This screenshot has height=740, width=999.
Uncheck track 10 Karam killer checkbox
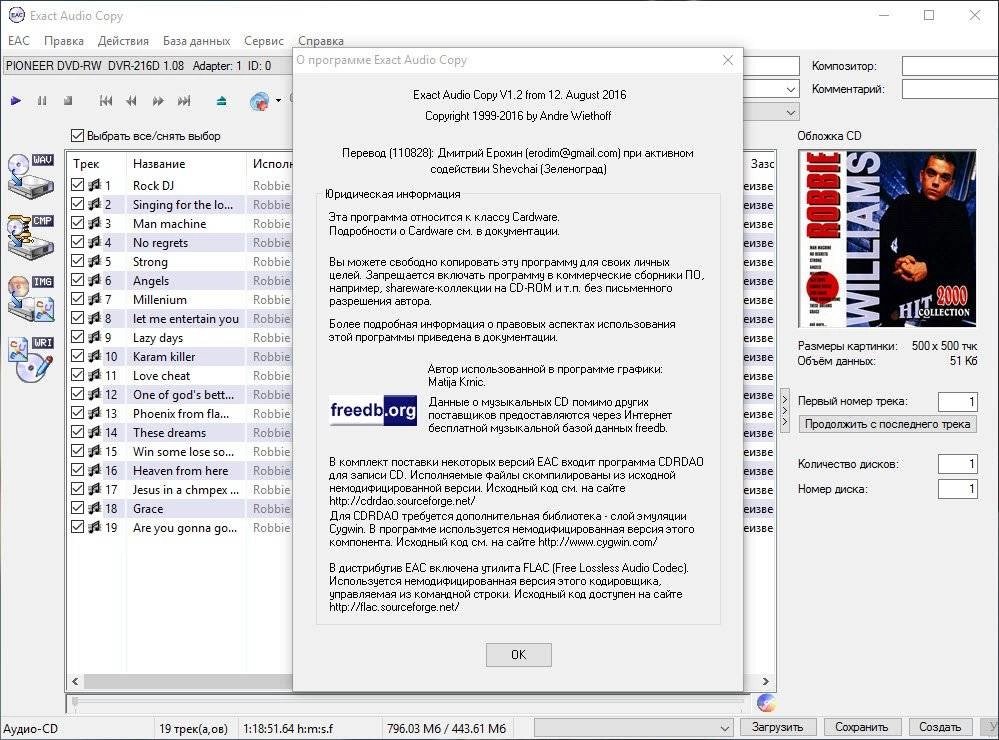[x=78, y=356]
